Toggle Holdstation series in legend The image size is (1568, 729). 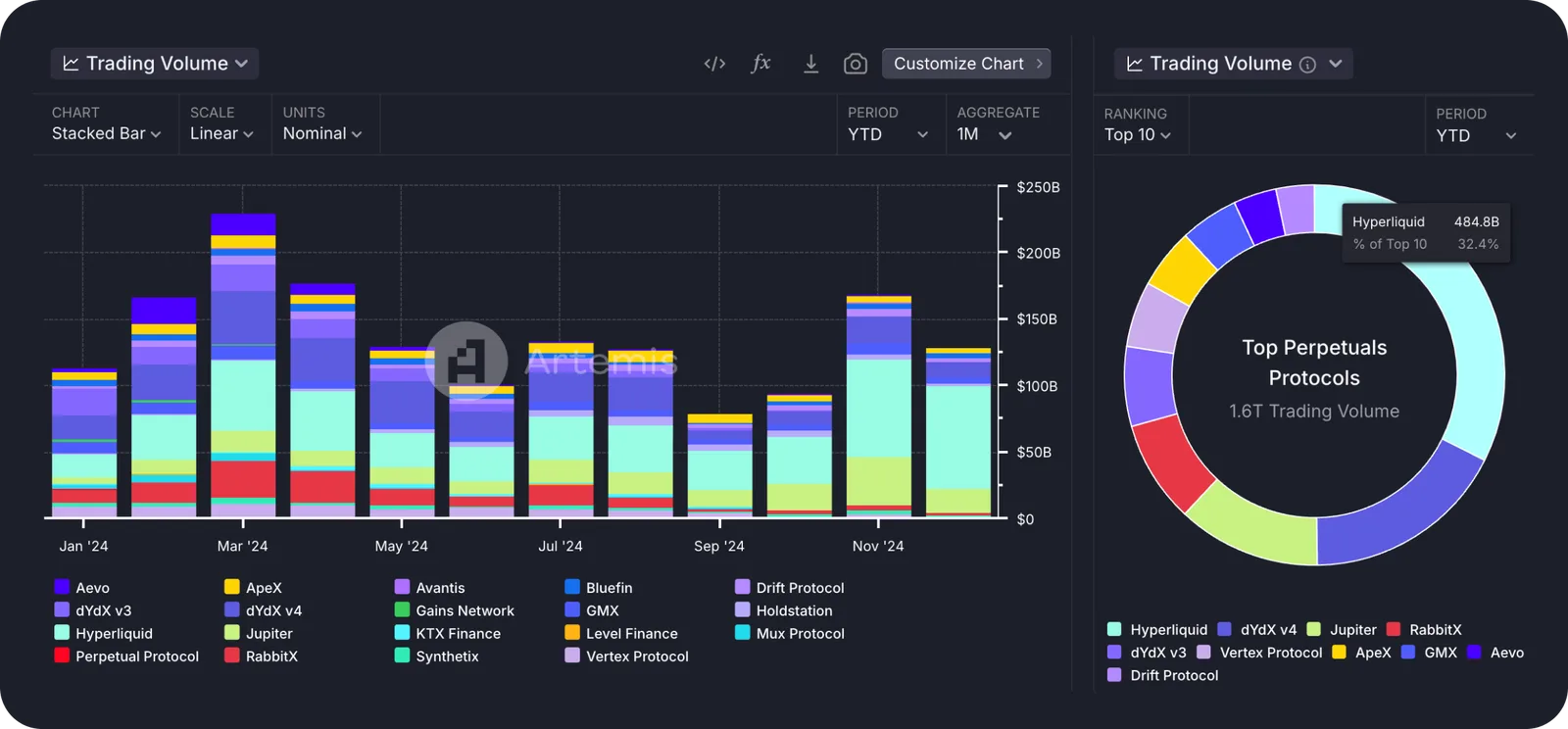(784, 610)
